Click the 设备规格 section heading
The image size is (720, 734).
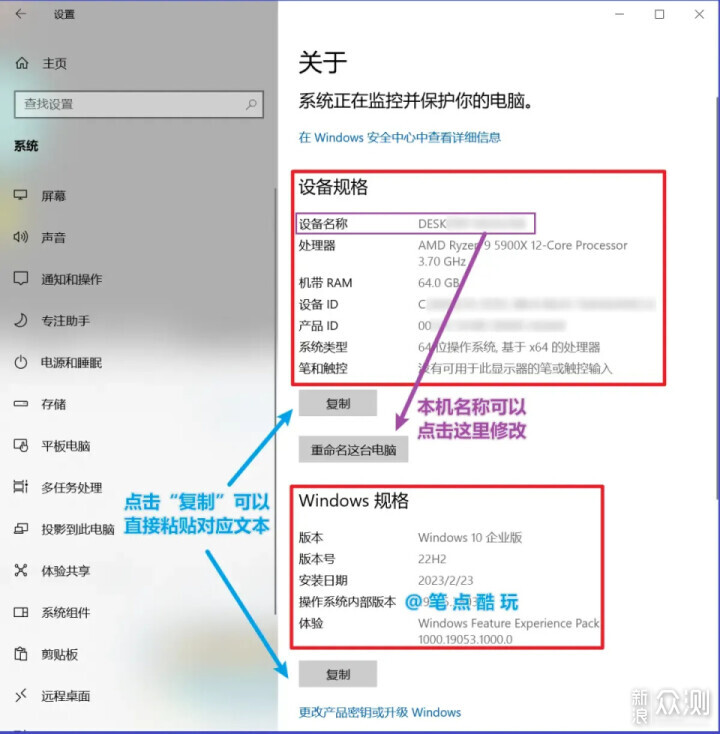pos(333,187)
